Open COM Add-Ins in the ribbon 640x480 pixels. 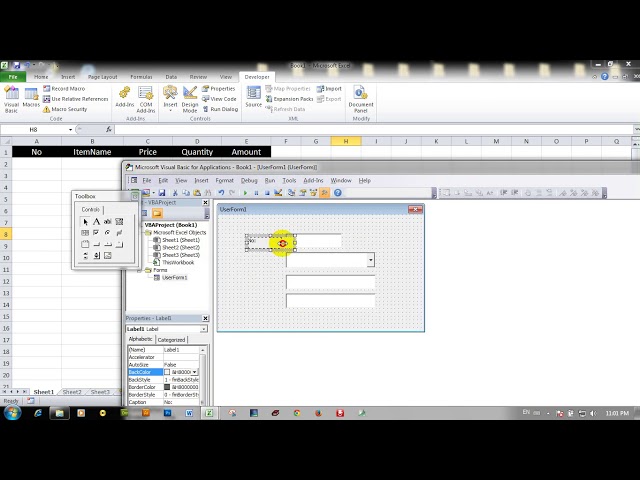click(x=146, y=99)
